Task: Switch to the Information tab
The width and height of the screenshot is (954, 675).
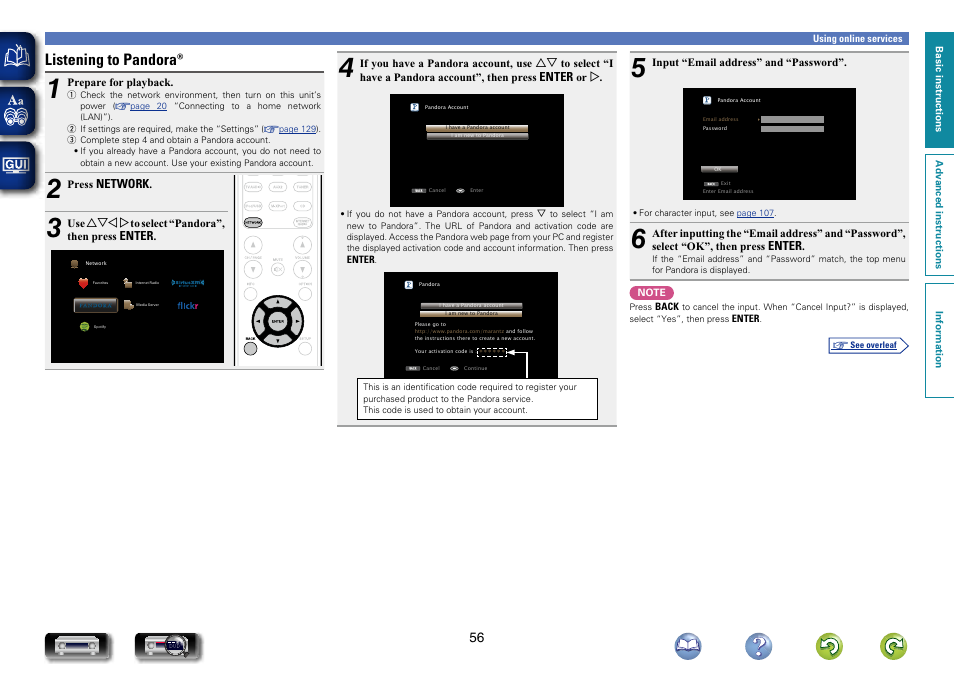Action: [x=939, y=340]
